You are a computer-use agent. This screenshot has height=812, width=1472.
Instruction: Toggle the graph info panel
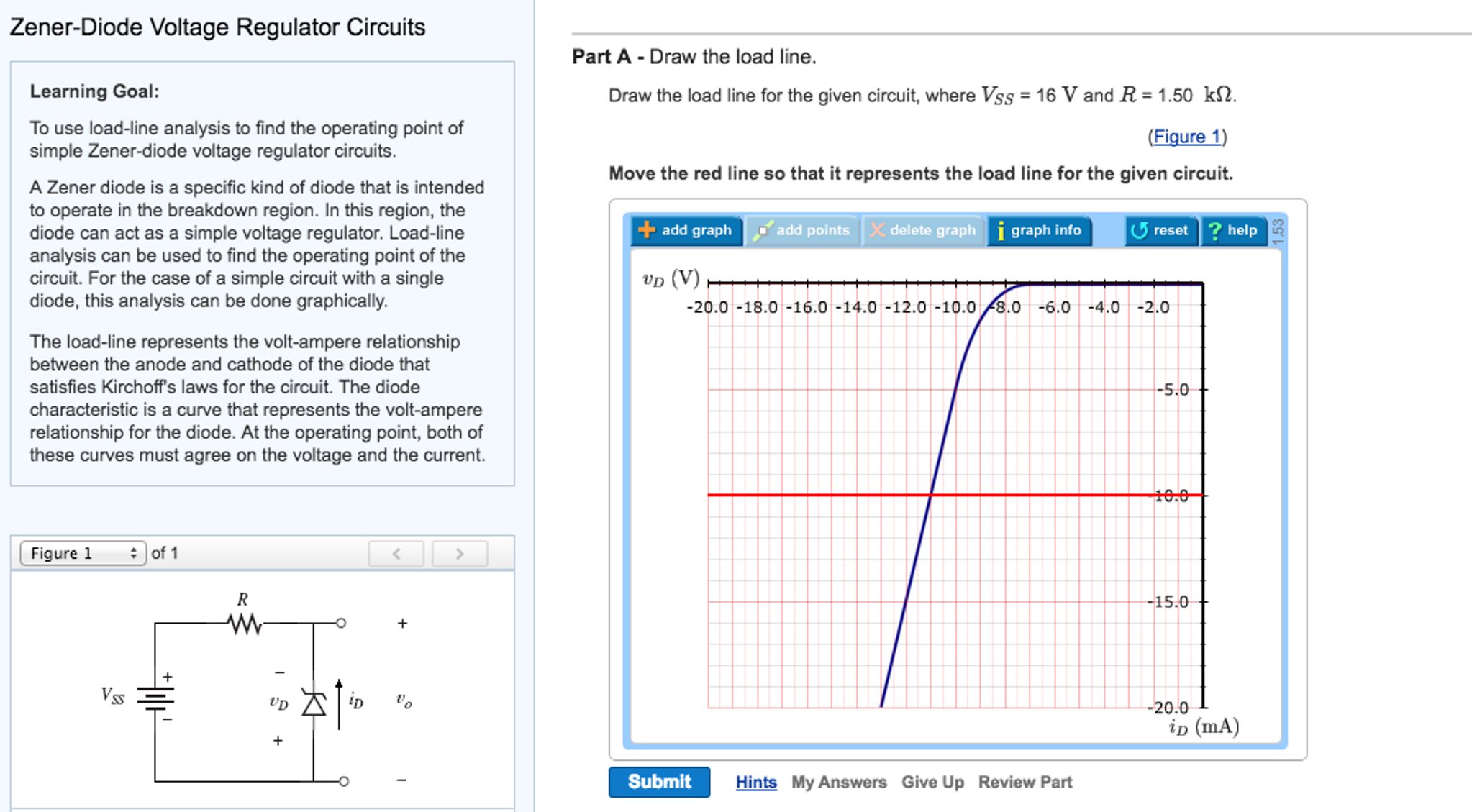(x=1039, y=231)
